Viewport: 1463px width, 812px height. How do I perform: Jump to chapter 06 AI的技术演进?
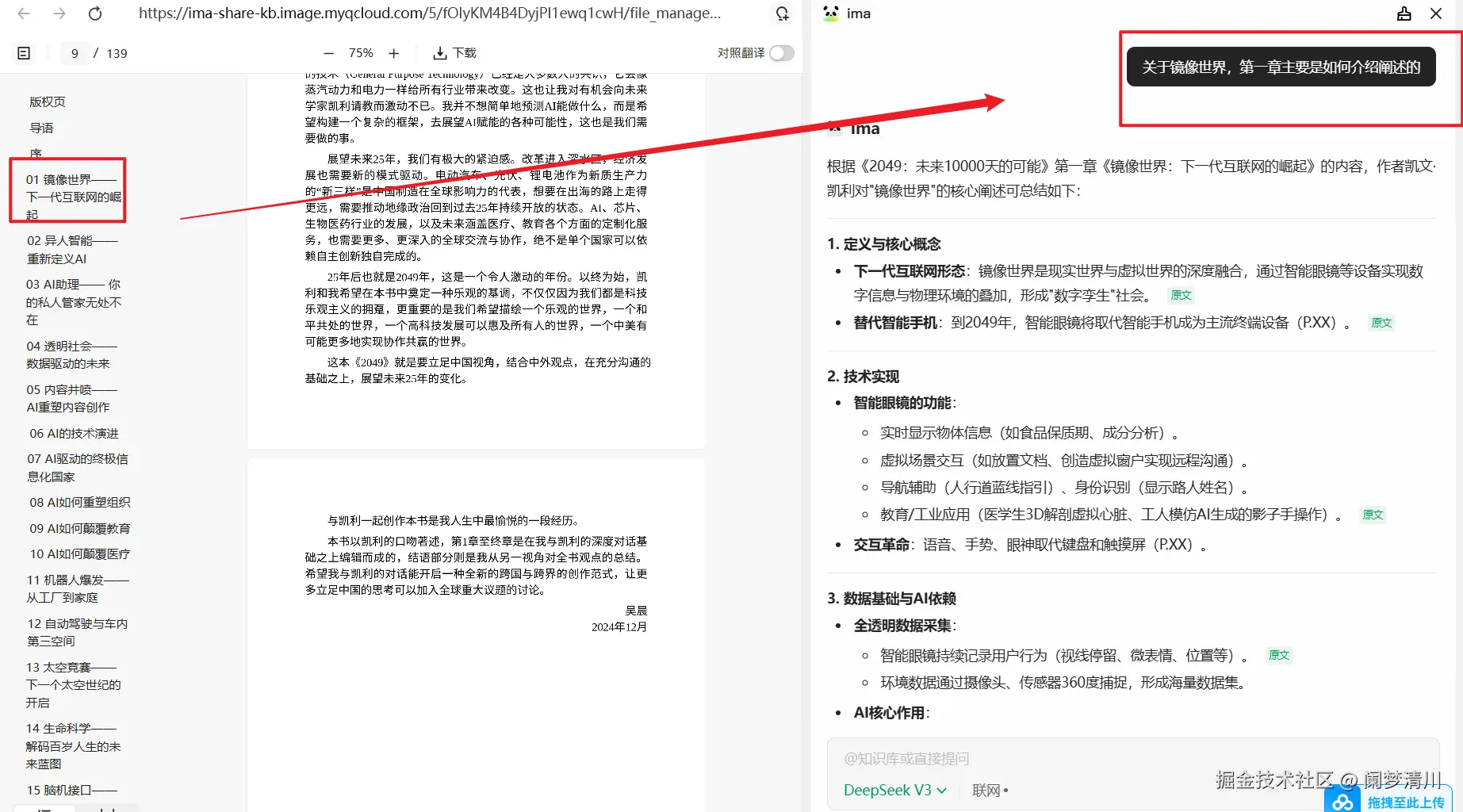74,434
